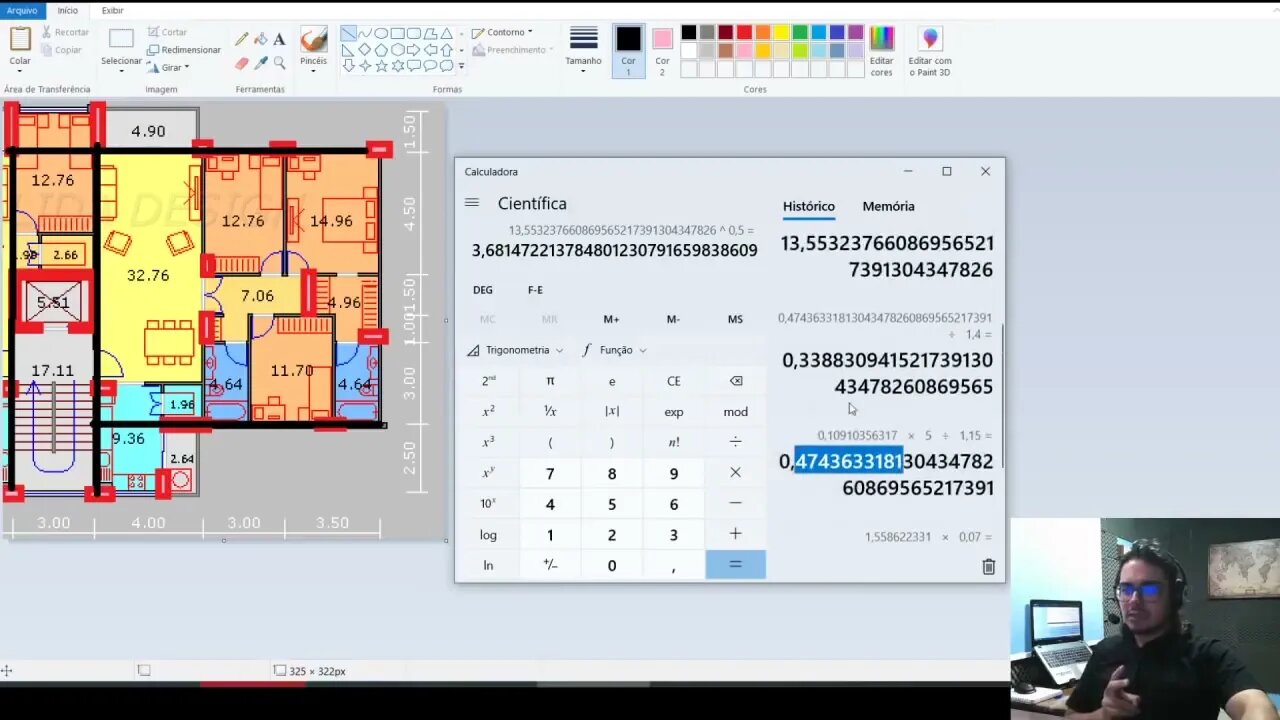Open the Função dropdown in calculator

pyautogui.click(x=614, y=350)
